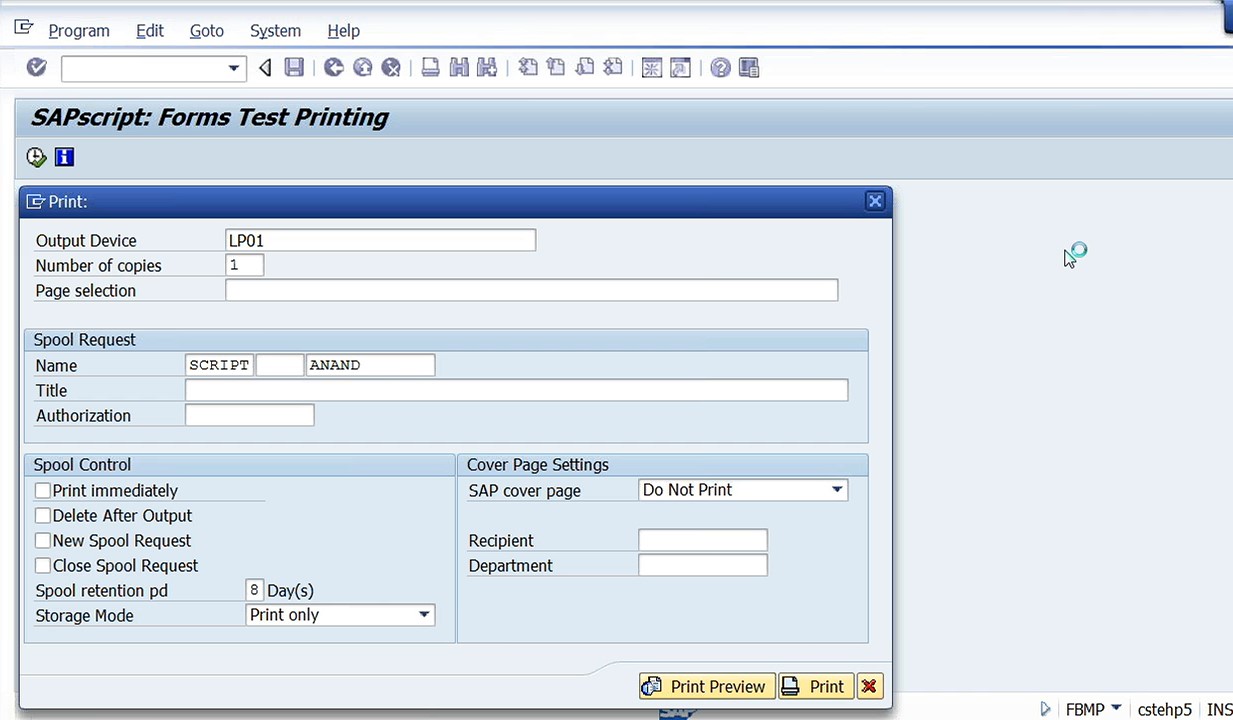The image size is (1233, 720).
Task: Click the command field input box
Action: [x=144, y=68]
